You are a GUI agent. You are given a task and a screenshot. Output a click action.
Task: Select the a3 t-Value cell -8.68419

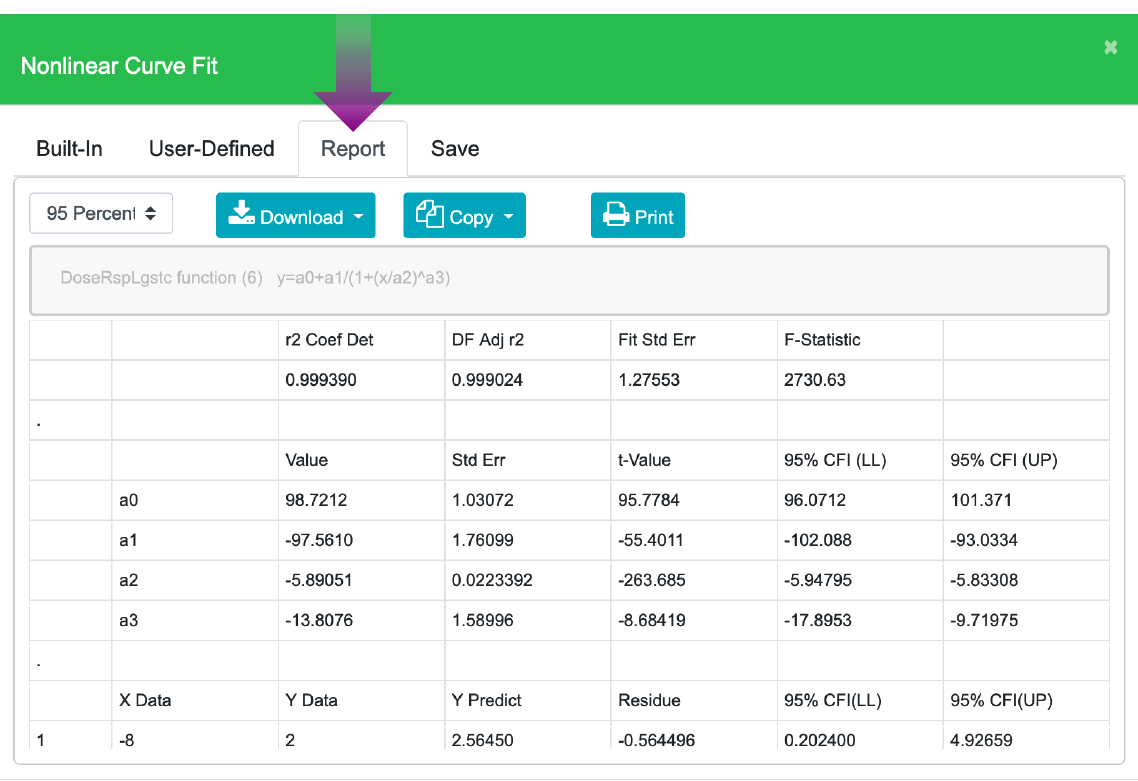(x=652, y=620)
